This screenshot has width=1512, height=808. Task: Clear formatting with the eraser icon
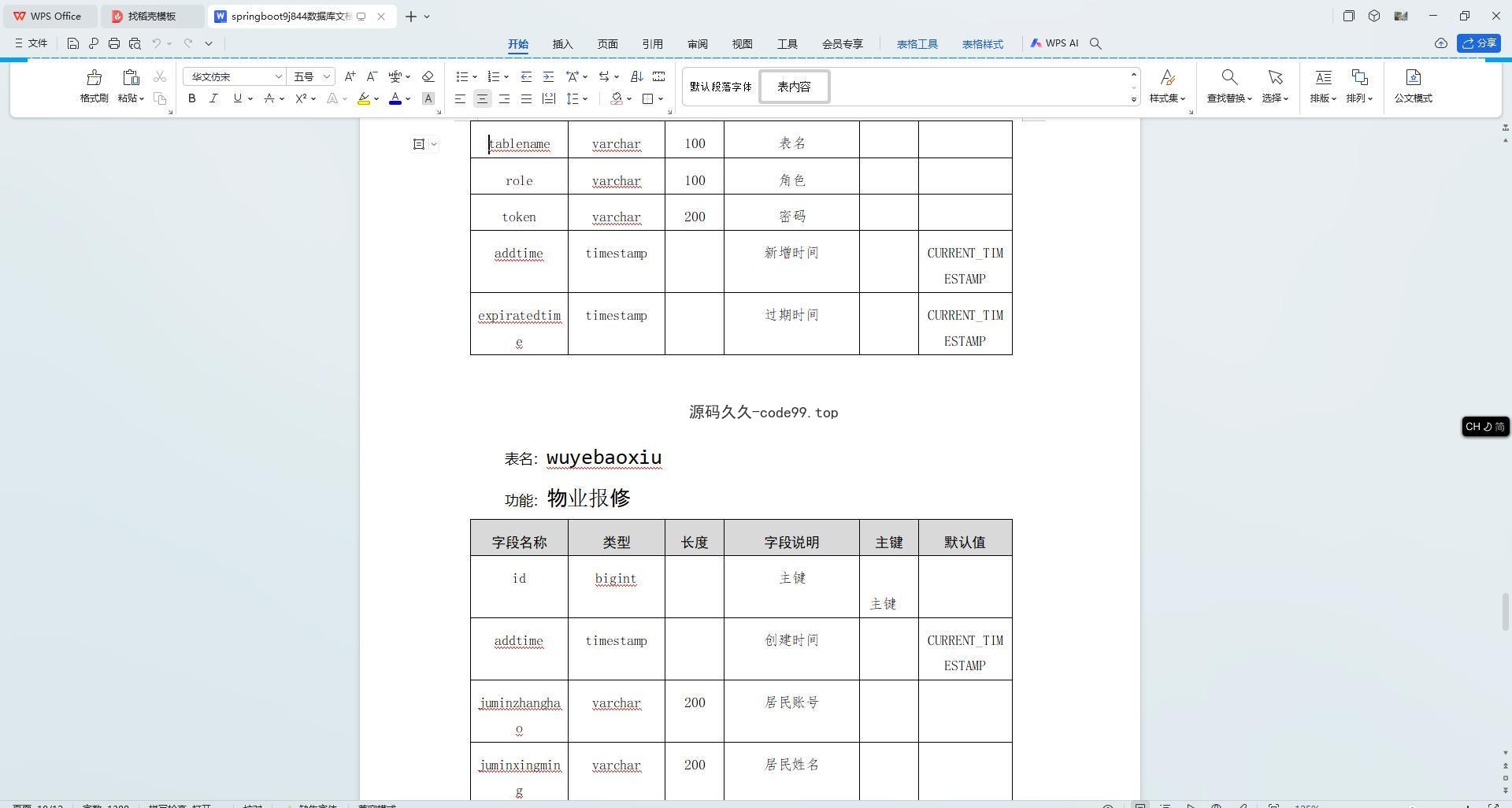coord(428,76)
